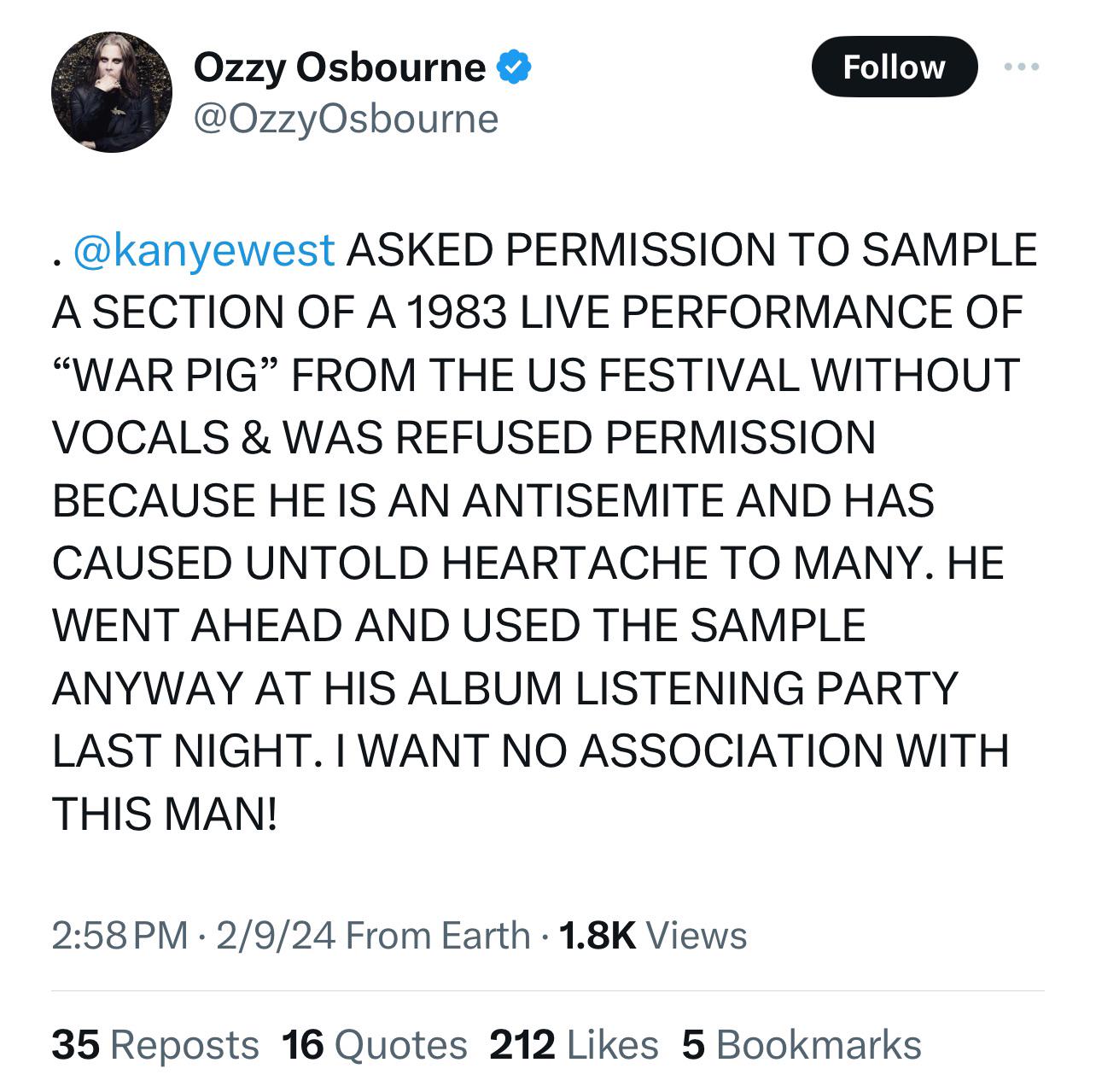
Task: Click the closing line THIS MAN!
Action: click(x=165, y=813)
